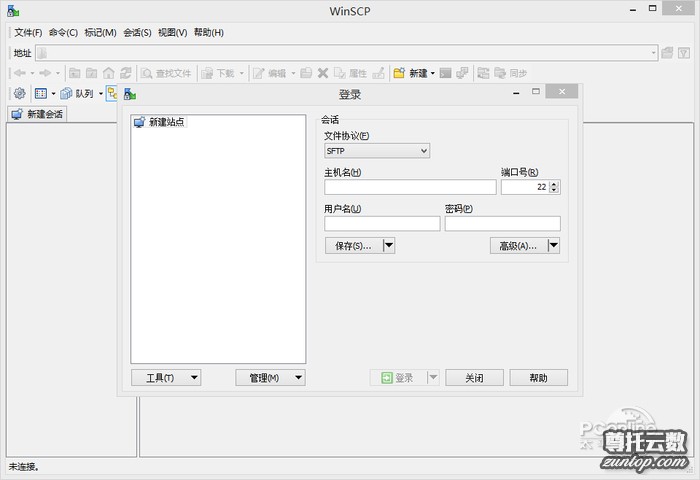Decrease the port number with the down spinner
The width and height of the screenshot is (700, 480).
(554, 191)
